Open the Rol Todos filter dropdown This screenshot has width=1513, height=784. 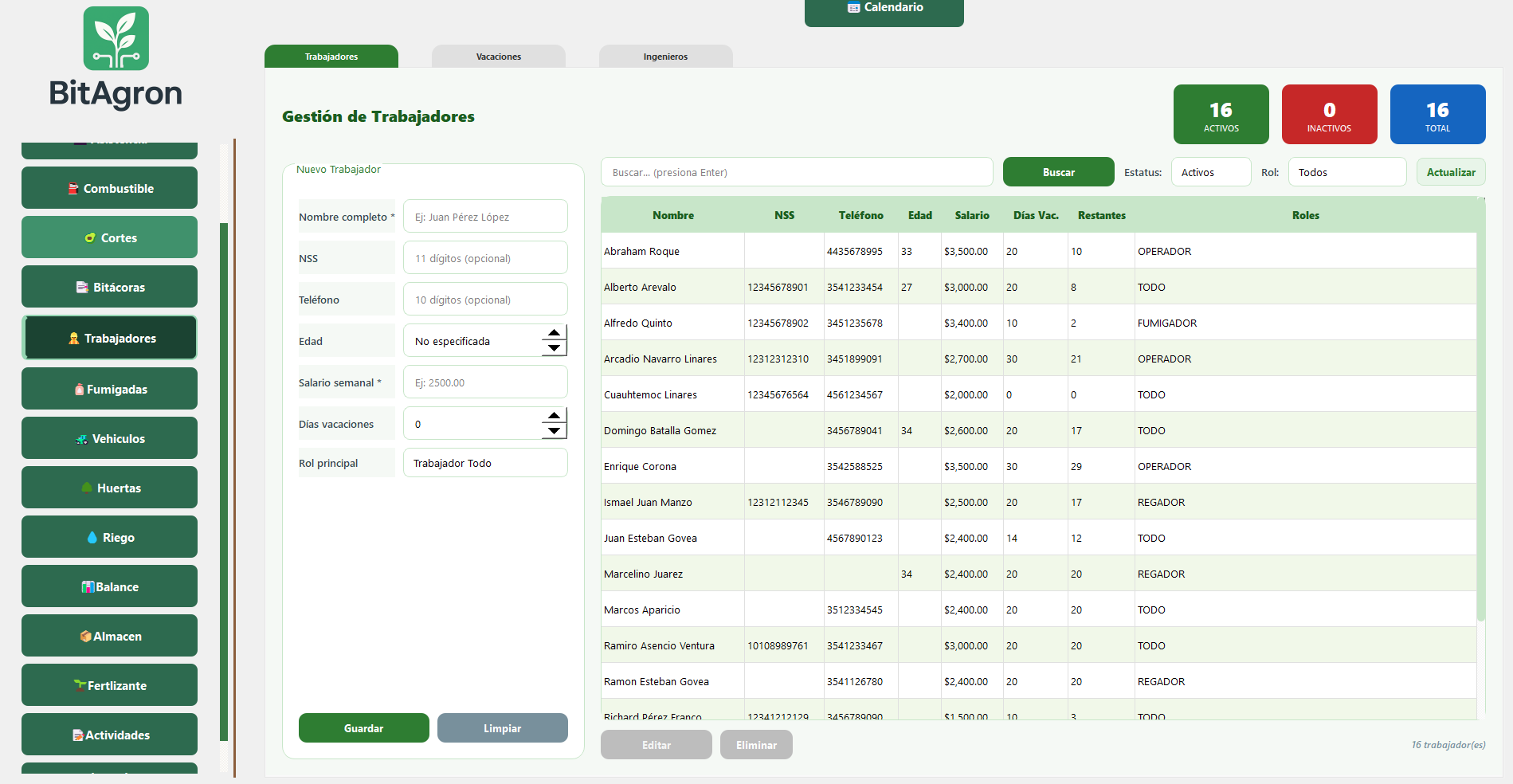point(1347,172)
